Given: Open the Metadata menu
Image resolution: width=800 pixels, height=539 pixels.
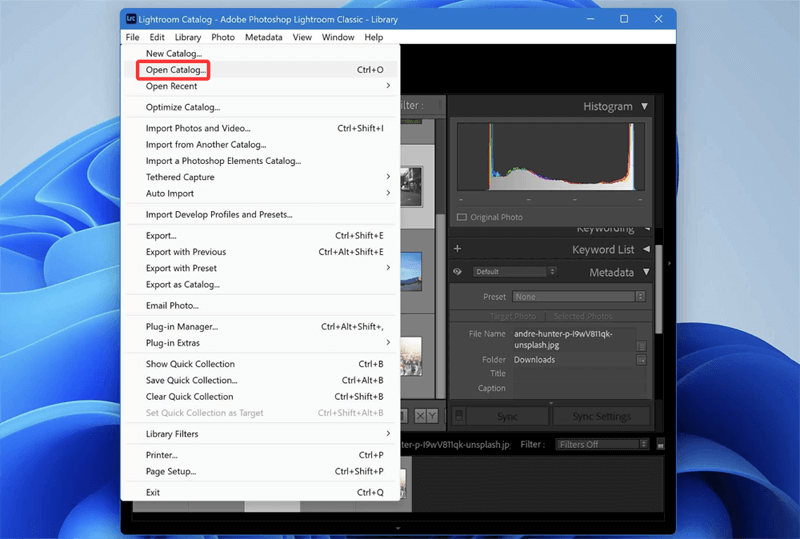Looking at the screenshot, I should click(x=263, y=37).
